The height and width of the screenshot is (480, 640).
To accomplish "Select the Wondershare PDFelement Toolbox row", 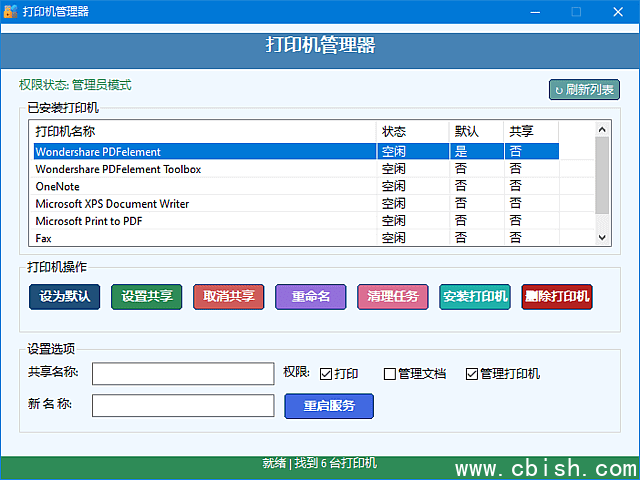I will point(296,169).
